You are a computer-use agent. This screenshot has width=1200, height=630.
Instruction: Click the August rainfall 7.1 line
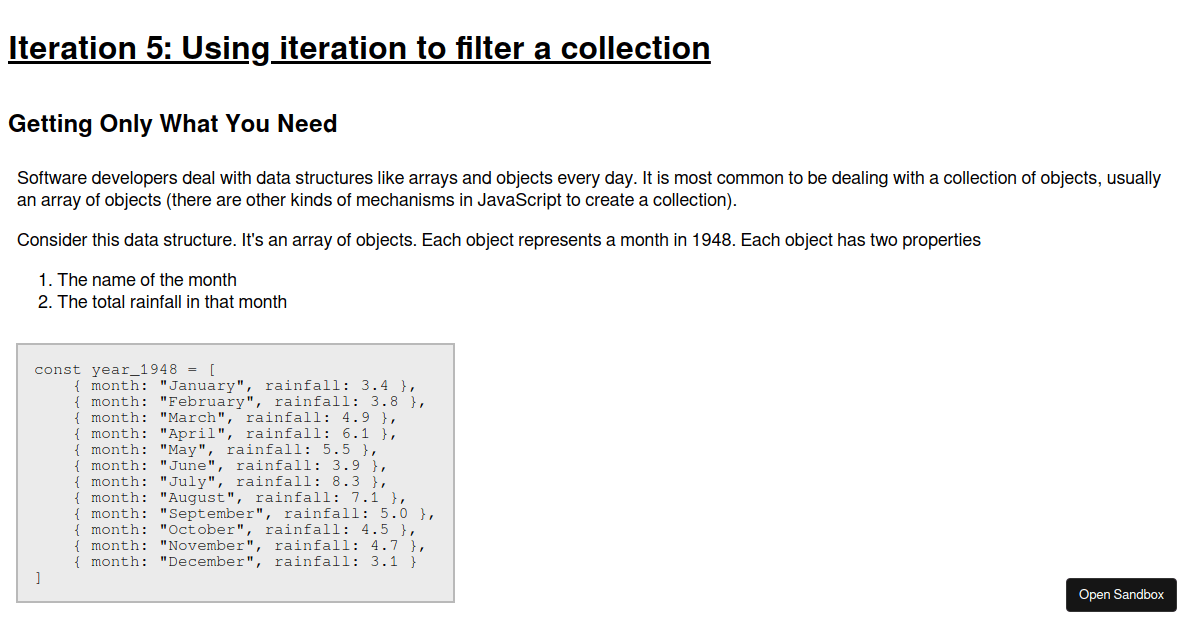(x=240, y=498)
